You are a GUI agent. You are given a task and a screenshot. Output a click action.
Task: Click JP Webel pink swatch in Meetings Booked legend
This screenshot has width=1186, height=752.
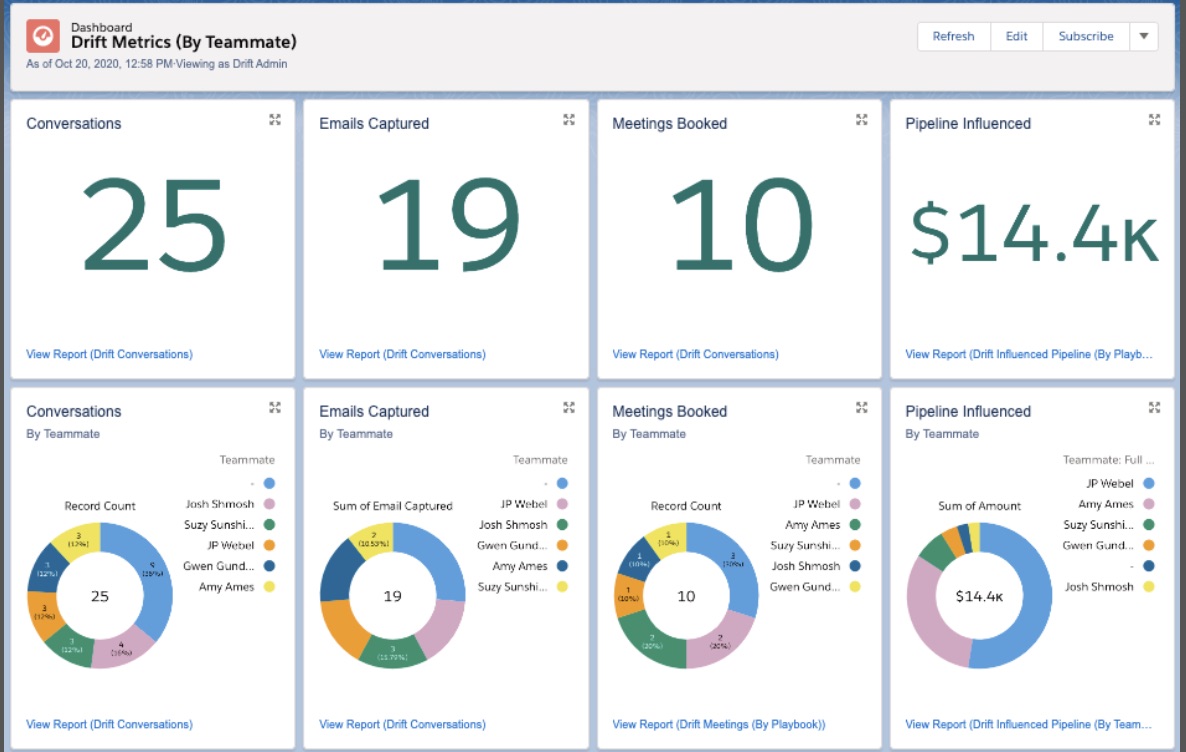pyautogui.click(x=855, y=504)
